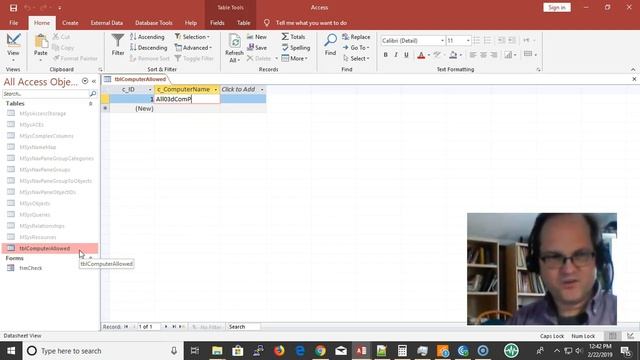Click the Background Color fill bucket
This screenshot has width=640, height=360.
point(453,55)
